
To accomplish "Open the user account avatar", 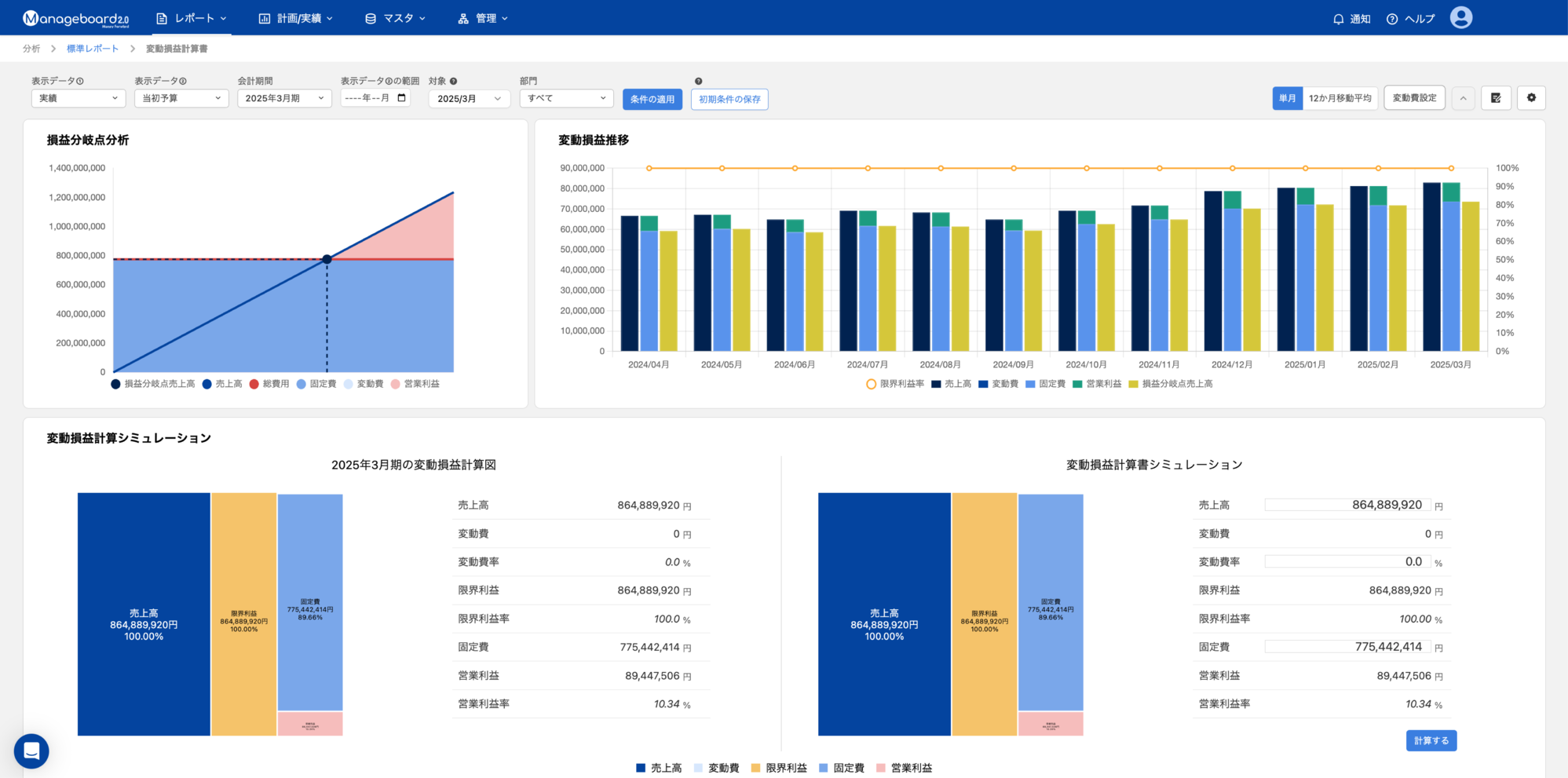I will point(1460,18).
